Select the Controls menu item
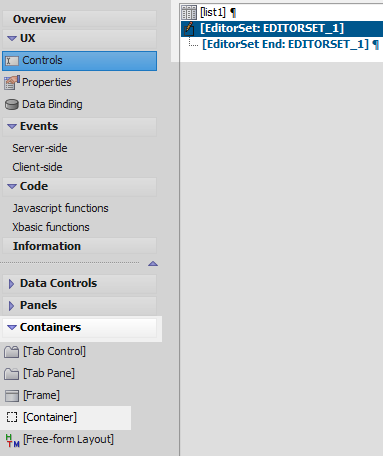 coord(79,61)
